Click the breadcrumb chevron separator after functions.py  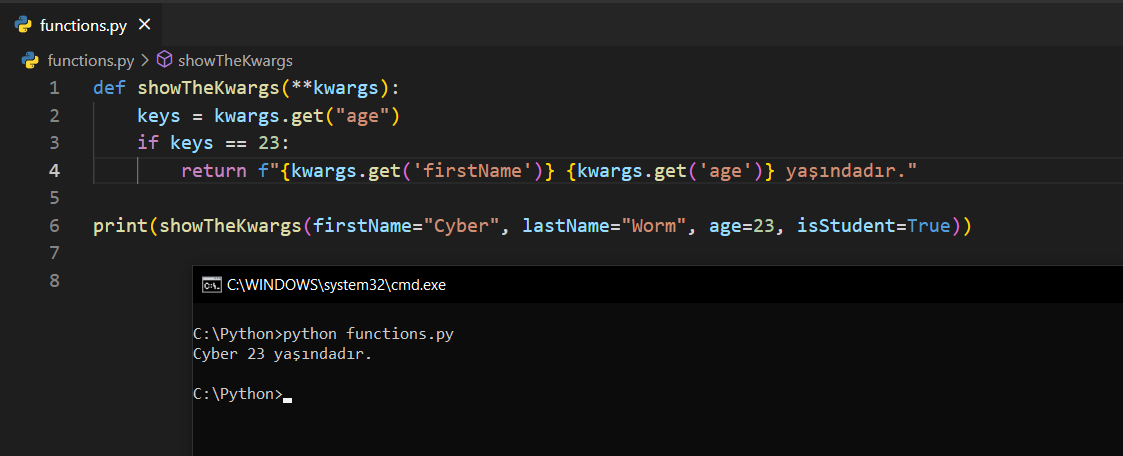[x=144, y=60]
